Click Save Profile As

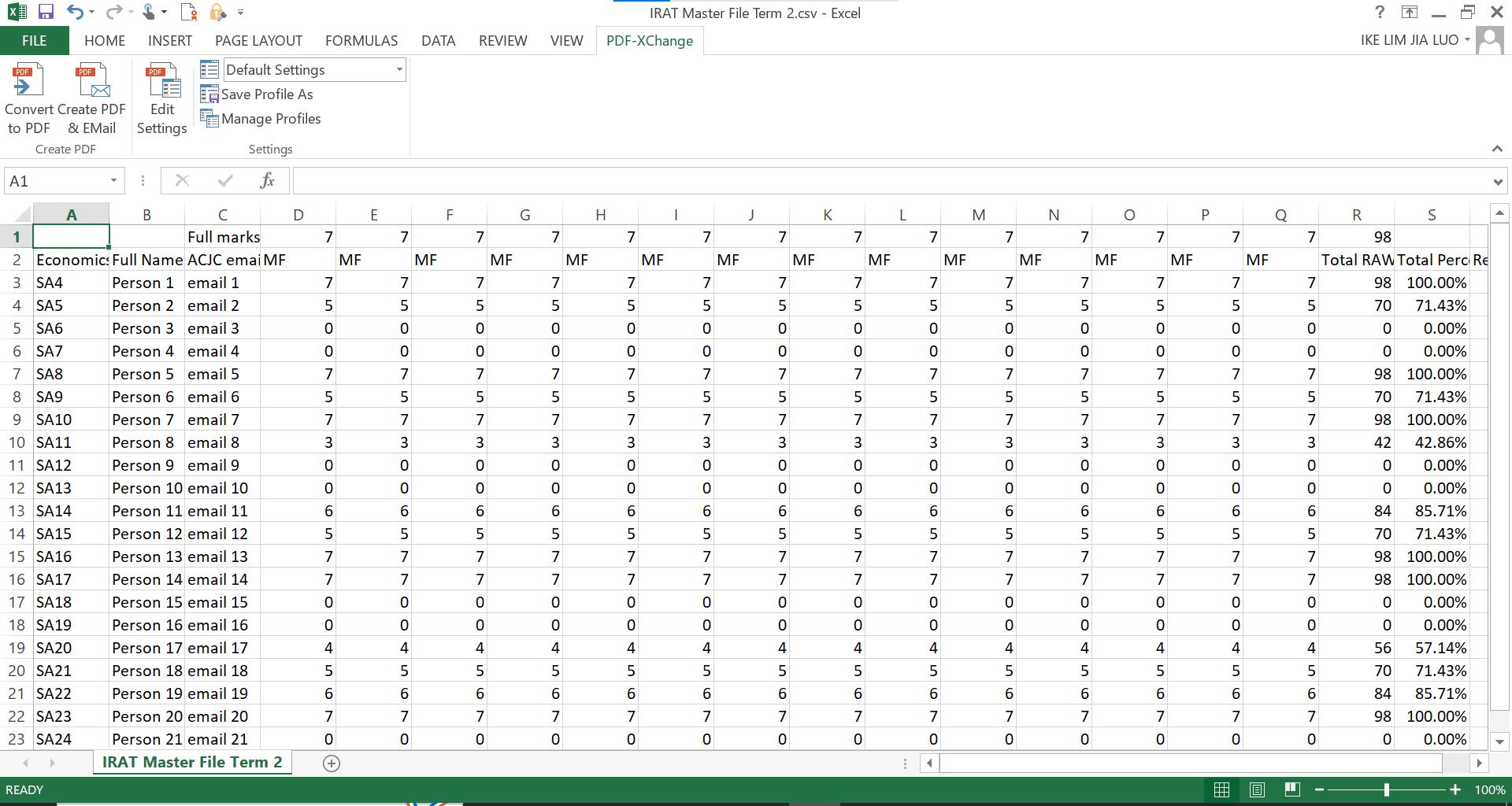click(x=257, y=94)
